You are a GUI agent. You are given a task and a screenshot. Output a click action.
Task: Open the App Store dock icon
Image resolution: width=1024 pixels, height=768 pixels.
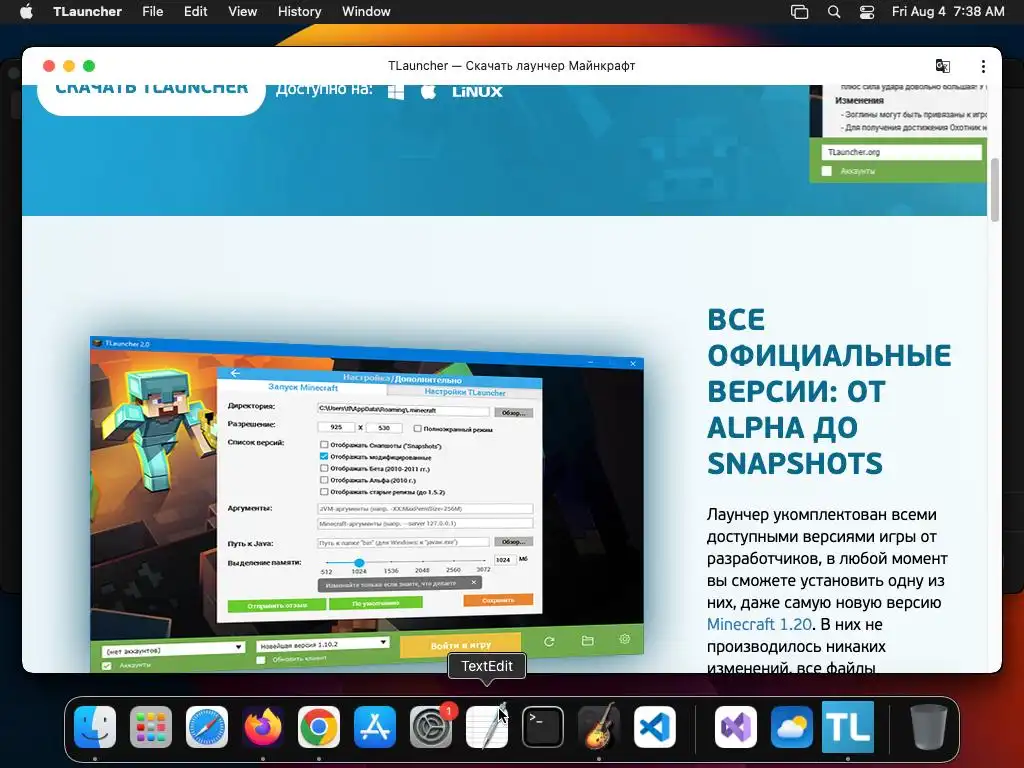[x=375, y=727]
